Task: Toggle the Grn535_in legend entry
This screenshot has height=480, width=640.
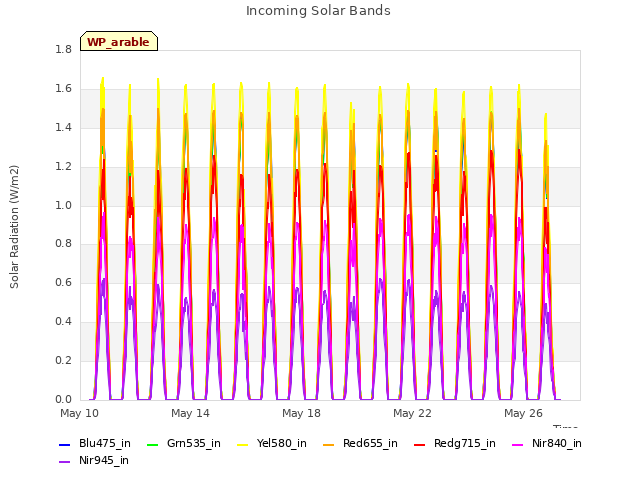Action: click(184, 444)
